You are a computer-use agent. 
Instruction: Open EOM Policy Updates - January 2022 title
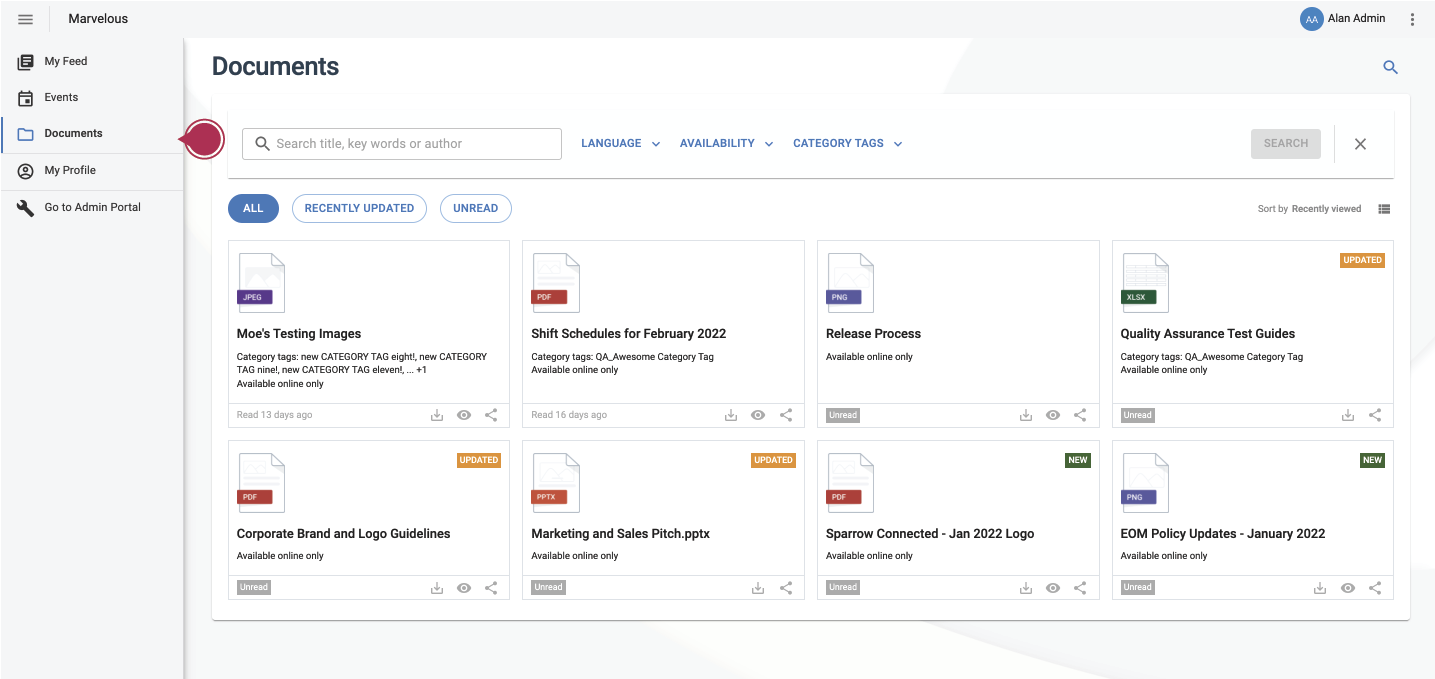point(1223,534)
